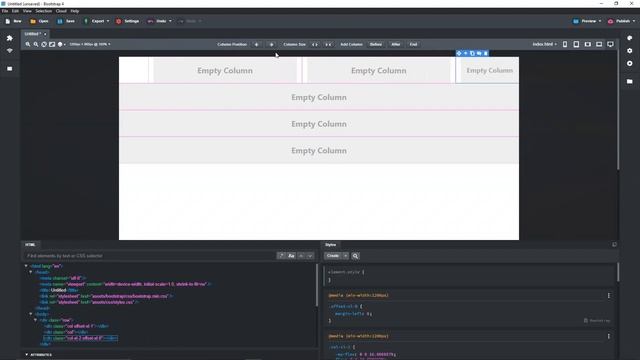Screen dimensions: 640x360
Task: Switch to the extra small phone viewport
Action: click(565, 44)
